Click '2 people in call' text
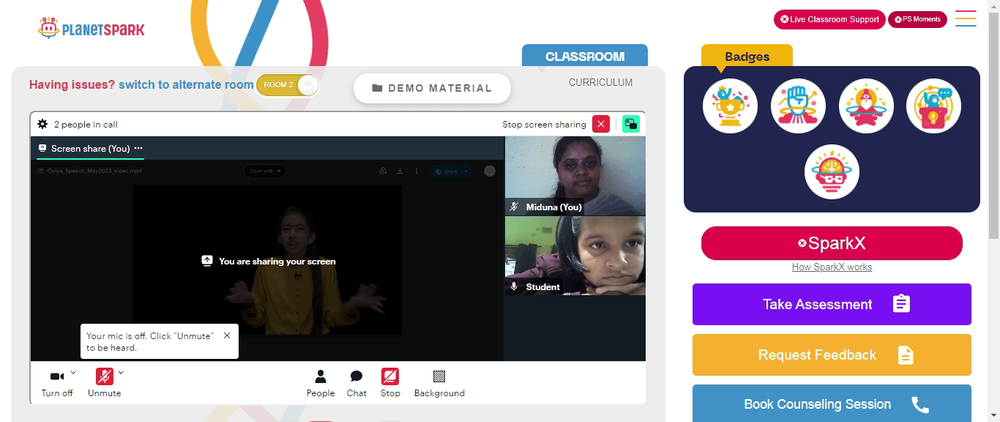The image size is (1000, 422). (x=85, y=124)
